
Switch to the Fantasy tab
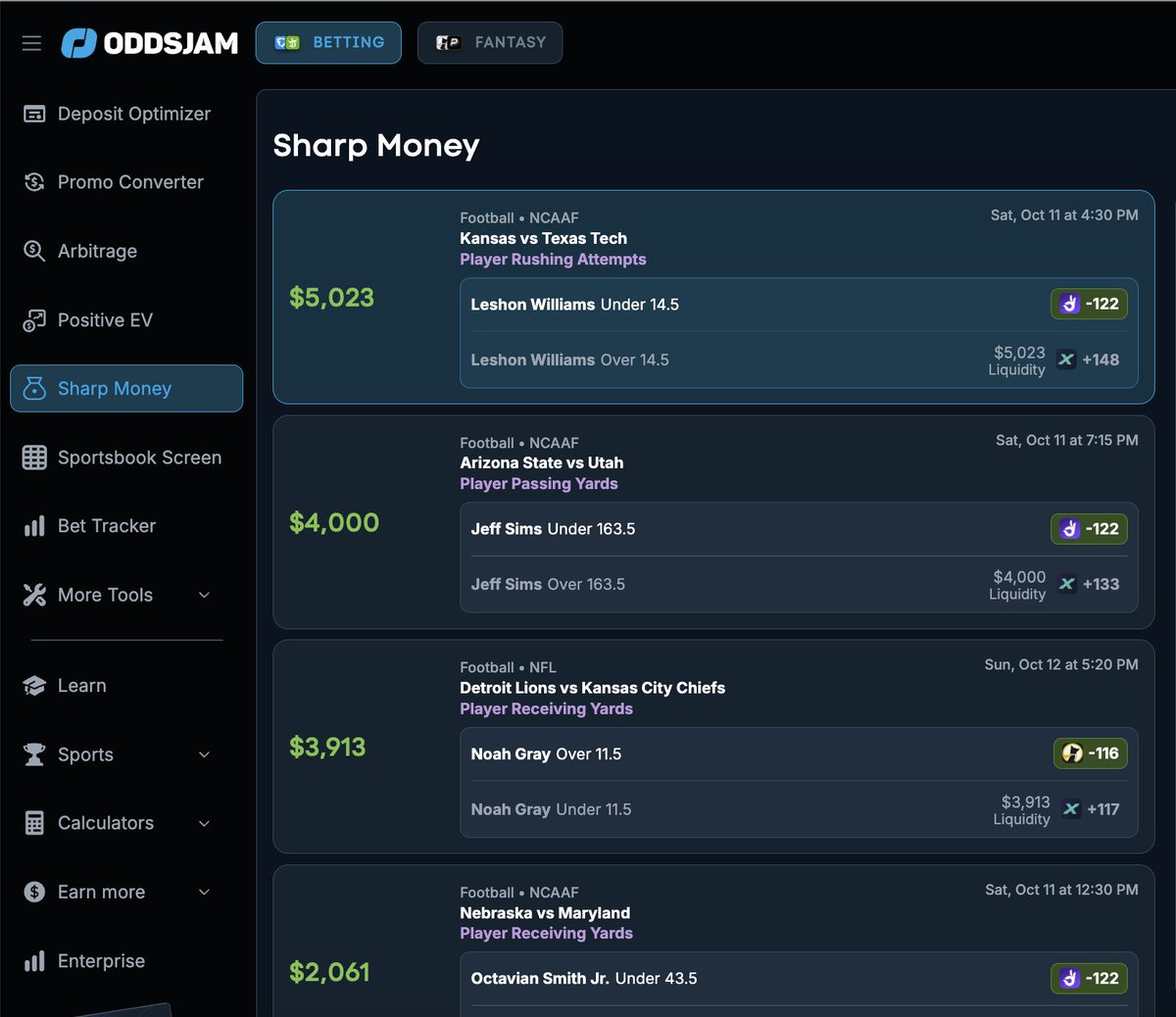pyautogui.click(x=490, y=43)
